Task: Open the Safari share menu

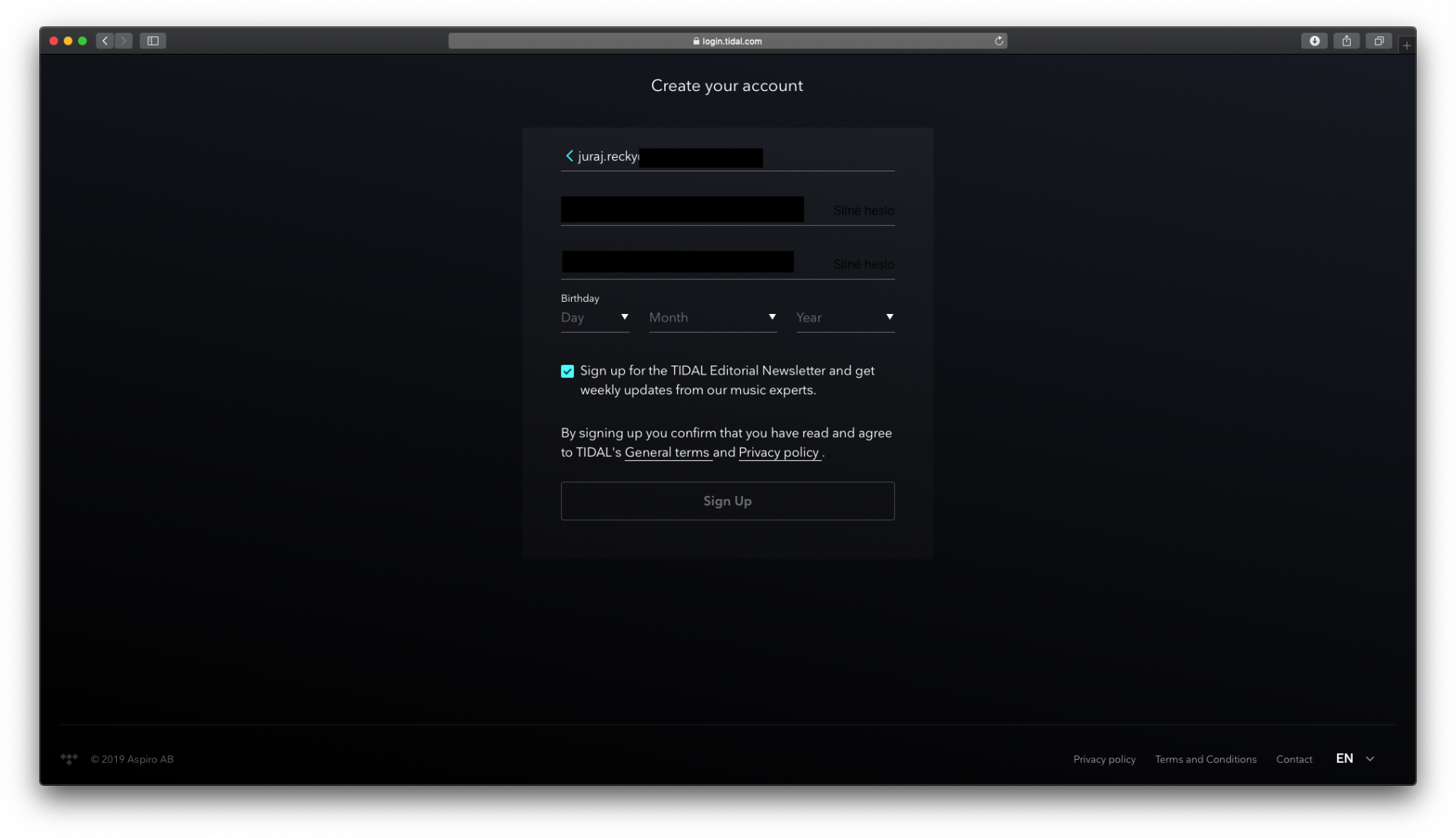Action: (x=1346, y=41)
